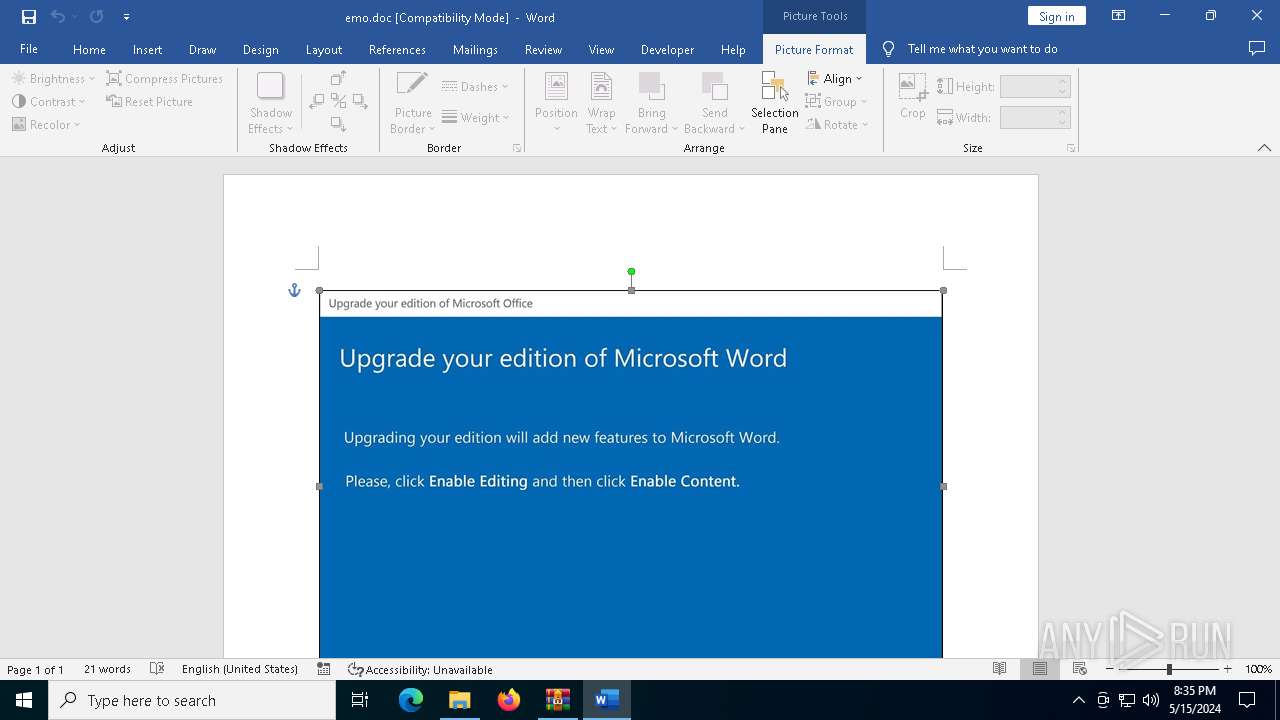
Task: Expand the Brightness dropdown
Action: click(53, 78)
